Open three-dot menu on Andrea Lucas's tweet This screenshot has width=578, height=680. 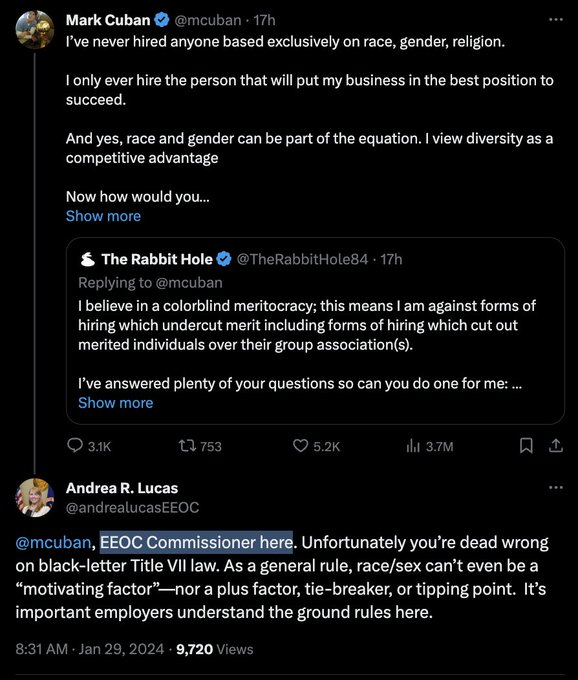click(x=555, y=487)
